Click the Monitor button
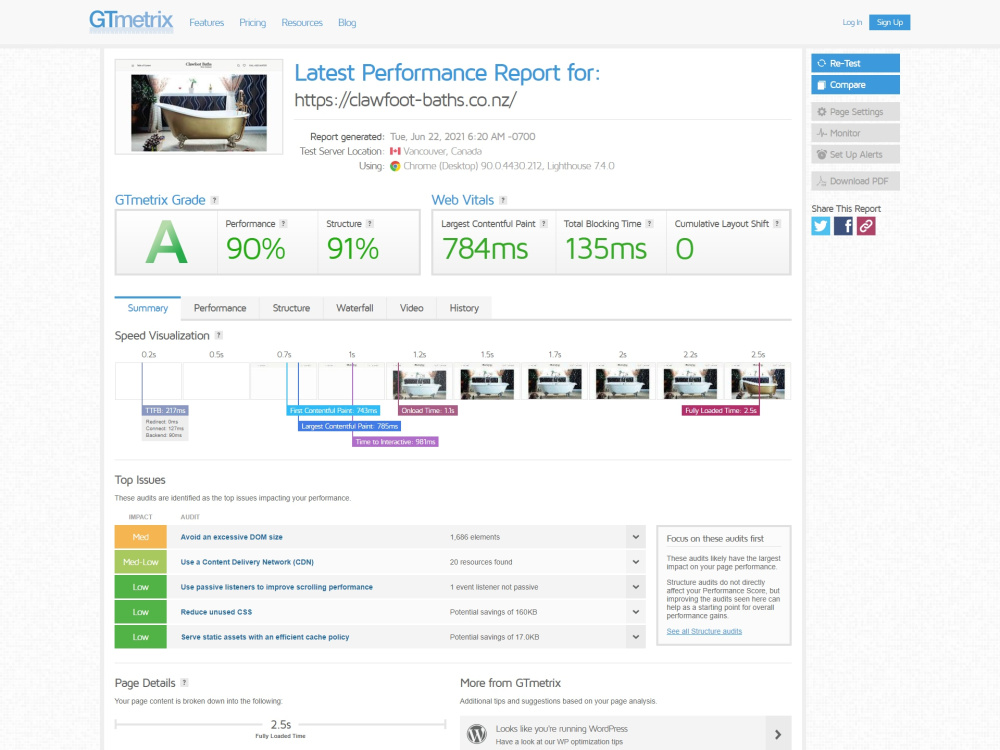 tap(855, 133)
